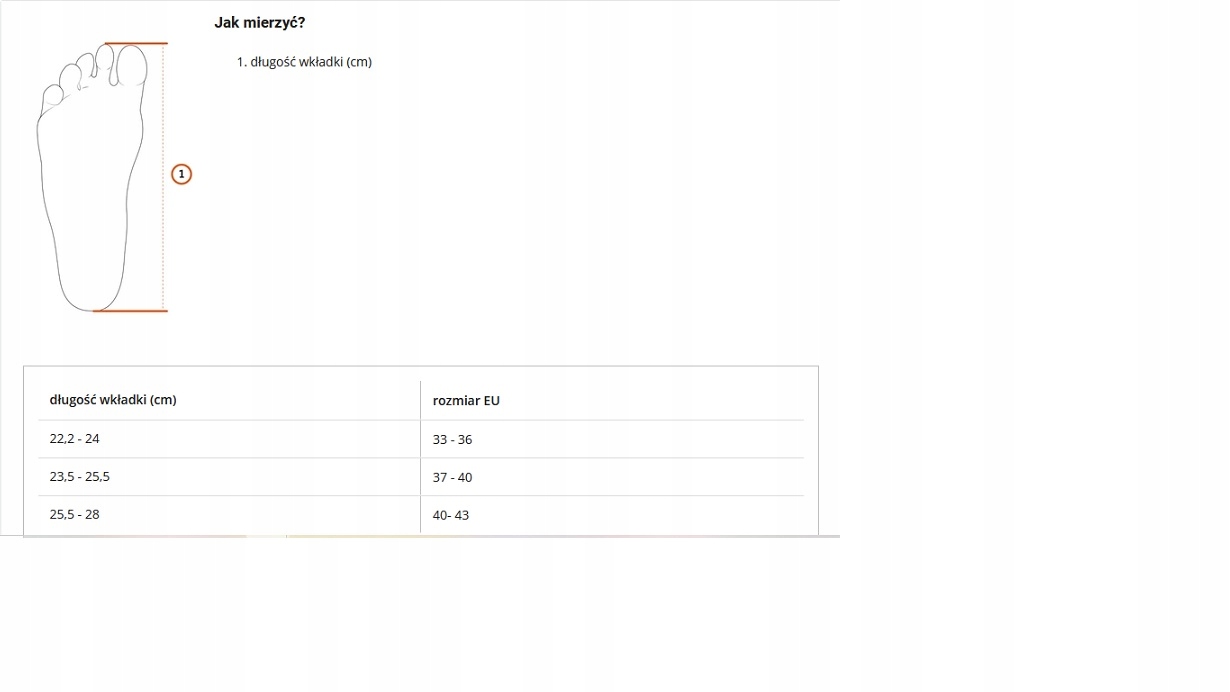Viewport: 1230px width, 692px height.
Task: Click the "Jak mierzyć?" heading
Action: 259,22
